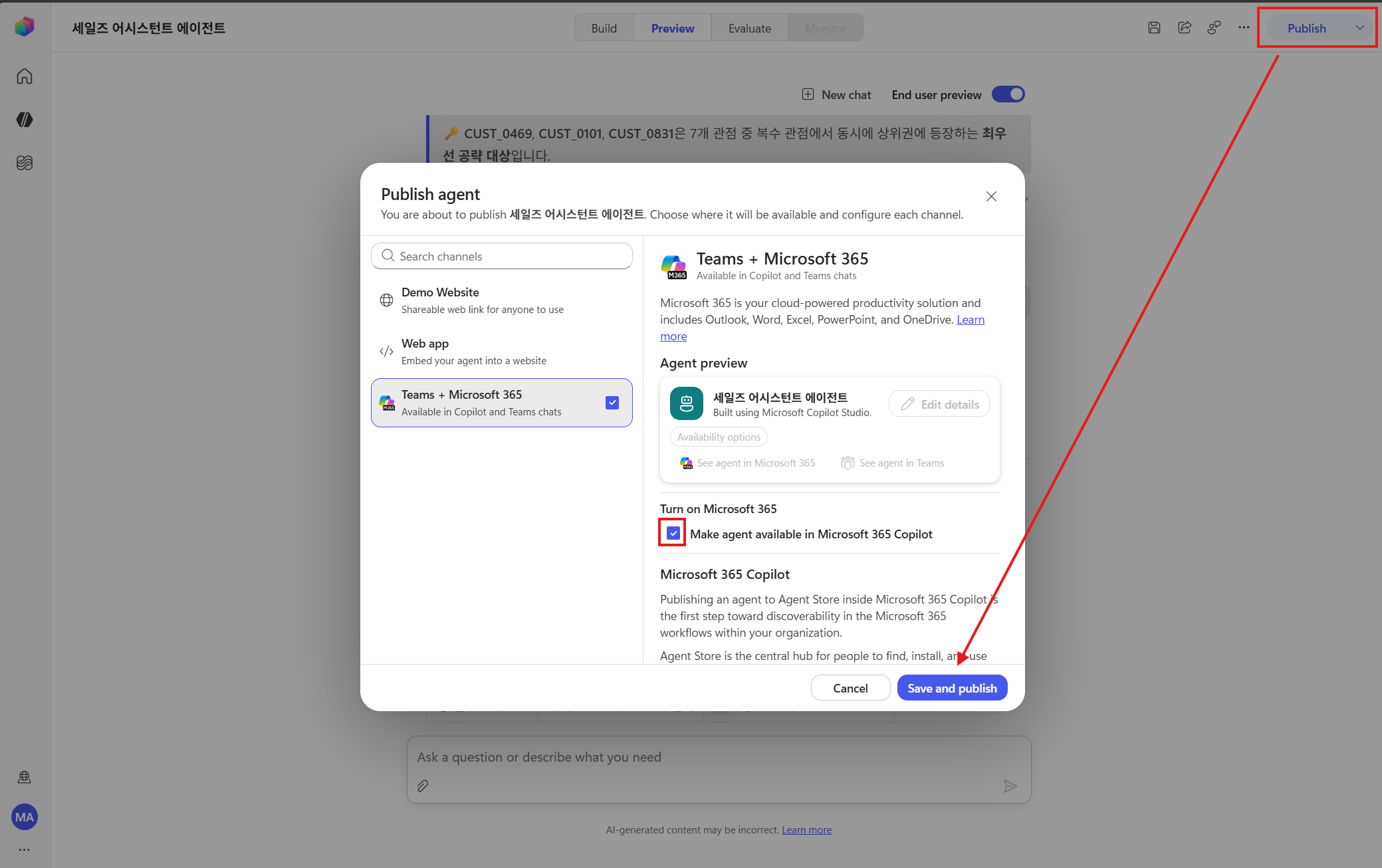Click the Share icon in top toolbar
1382x868 pixels.
(x=1185, y=28)
